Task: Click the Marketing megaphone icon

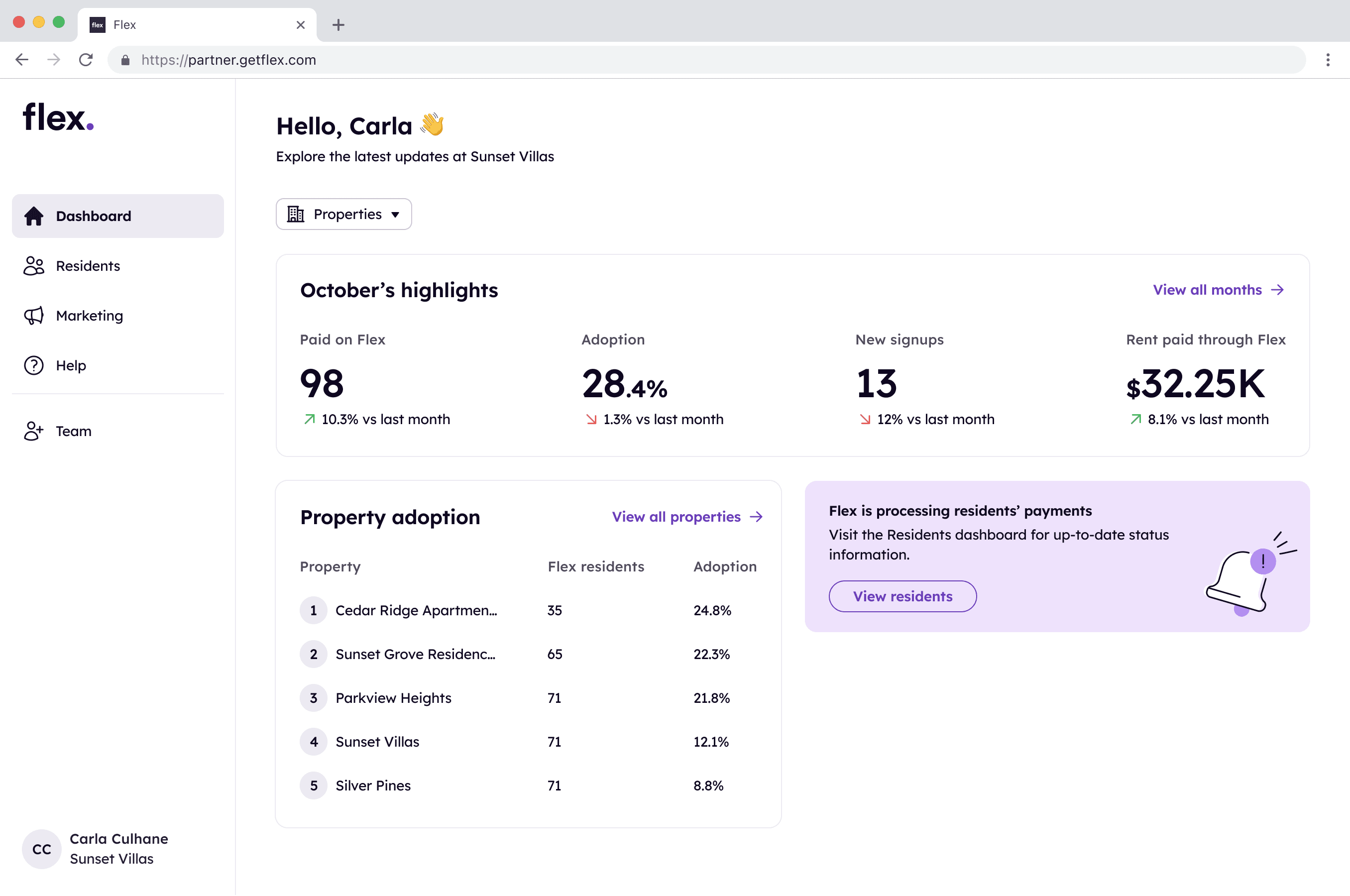Action: click(34, 316)
